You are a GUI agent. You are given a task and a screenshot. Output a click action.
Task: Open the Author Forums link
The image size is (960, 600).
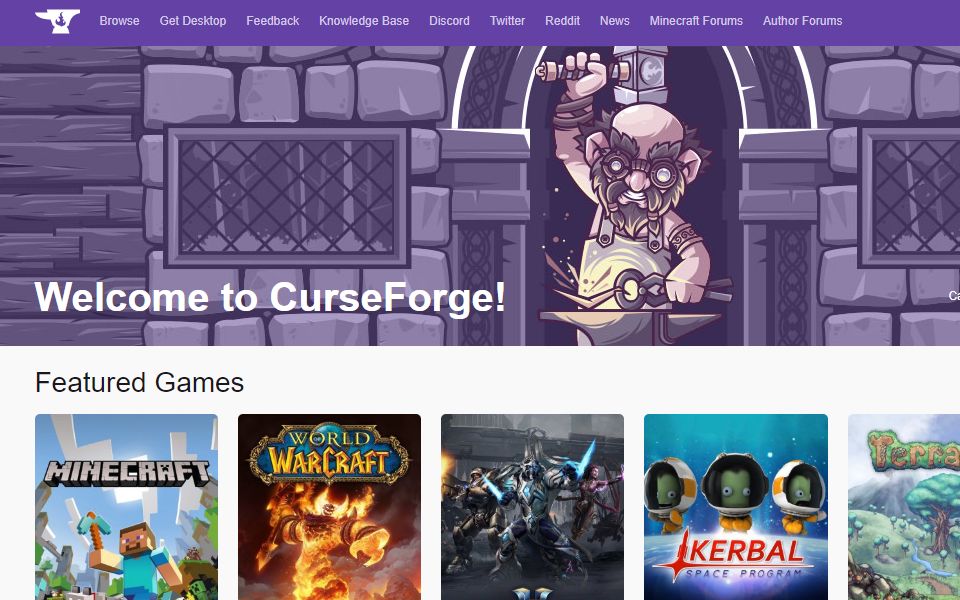(x=803, y=21)
